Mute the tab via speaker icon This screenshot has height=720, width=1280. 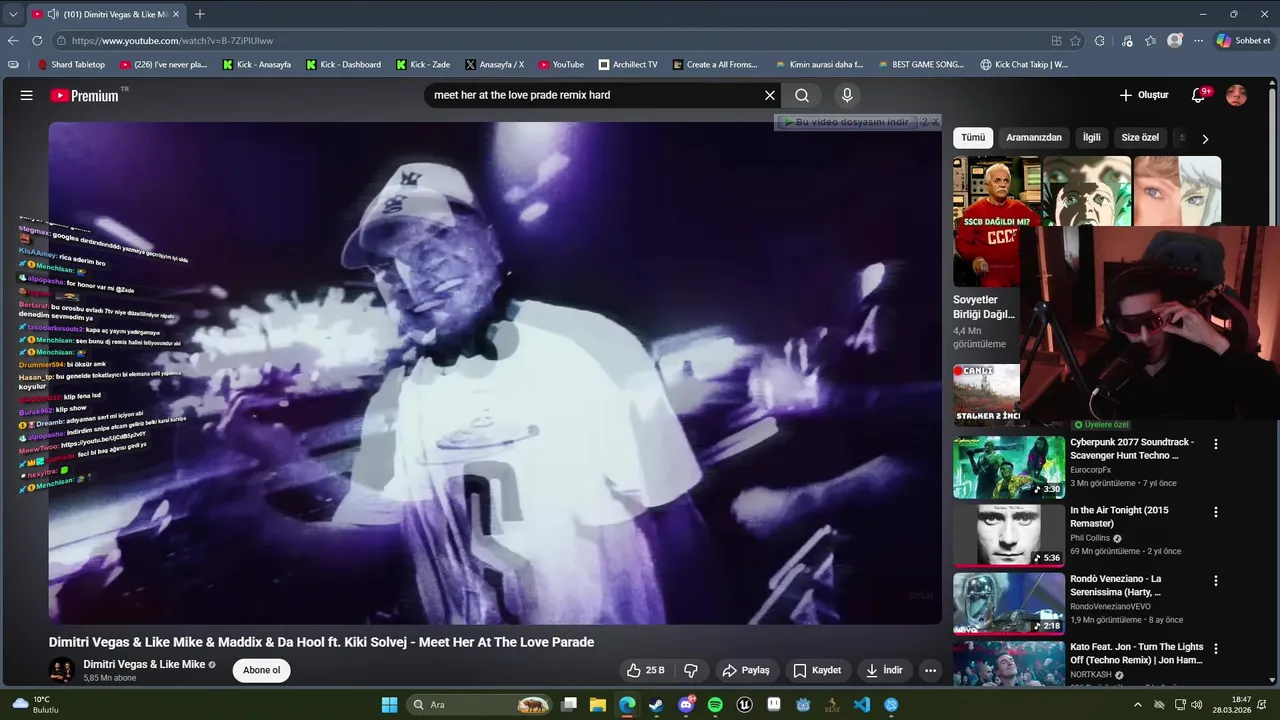coord(52,14)
